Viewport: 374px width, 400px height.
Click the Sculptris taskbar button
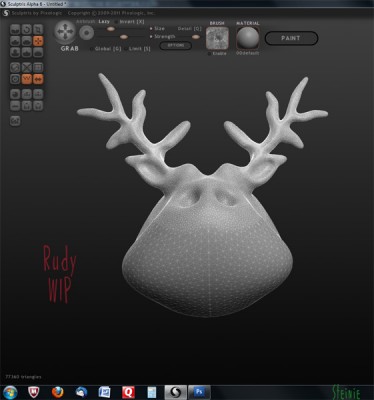tap(176, 393)
